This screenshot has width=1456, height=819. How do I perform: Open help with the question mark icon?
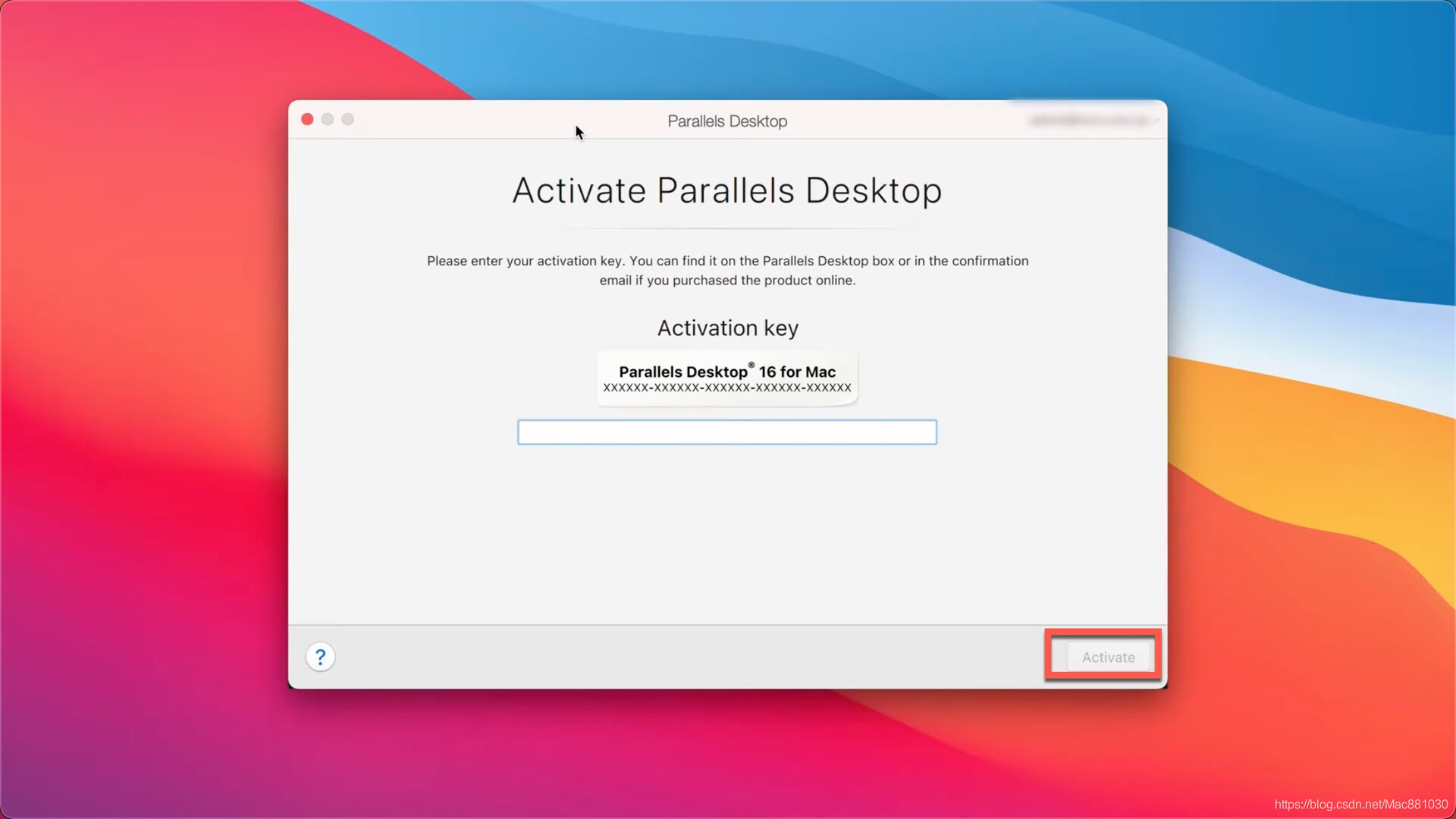pyautogui.click(x=320, y=657)
